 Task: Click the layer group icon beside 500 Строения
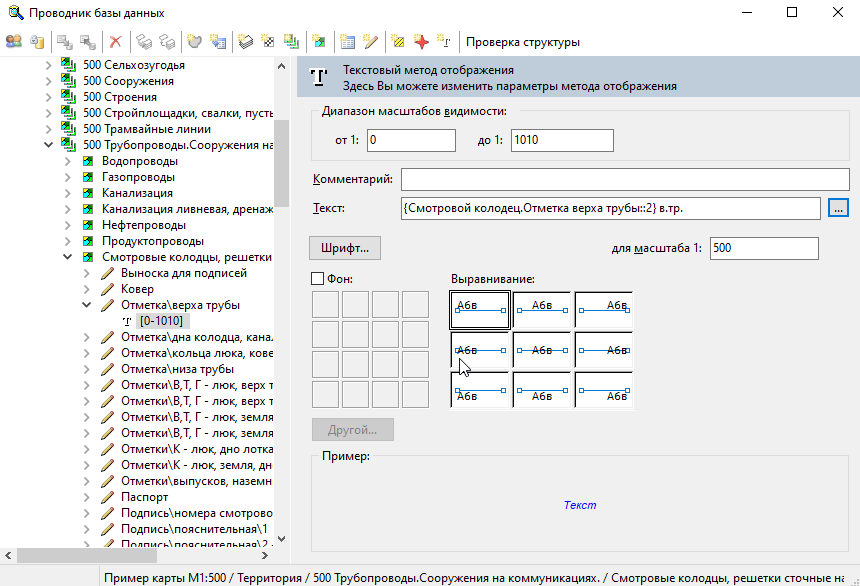pos(69,97)
